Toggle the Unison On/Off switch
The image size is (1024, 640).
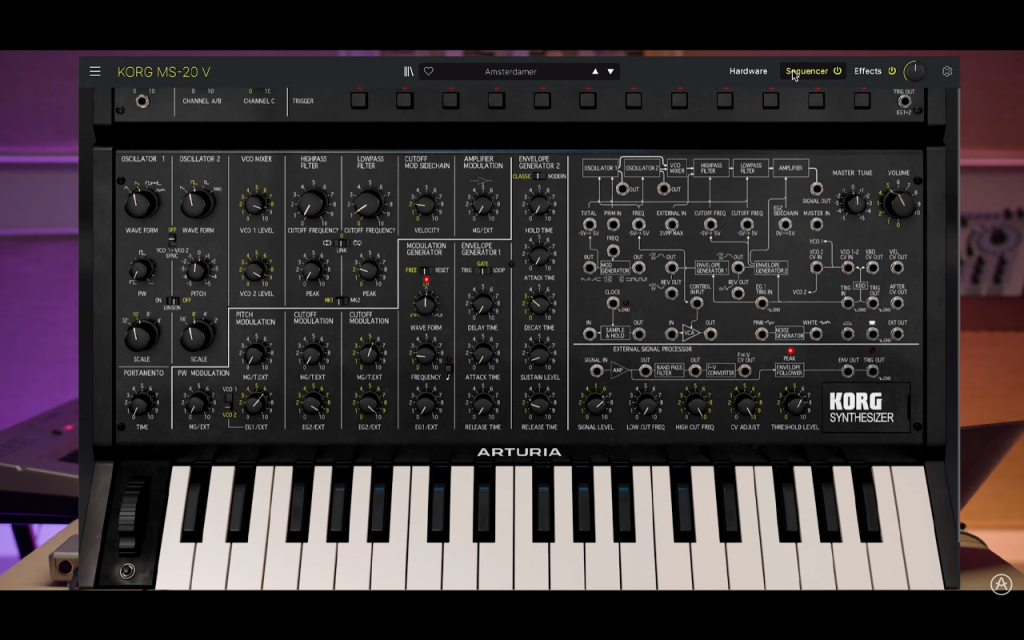coord(172,300)
